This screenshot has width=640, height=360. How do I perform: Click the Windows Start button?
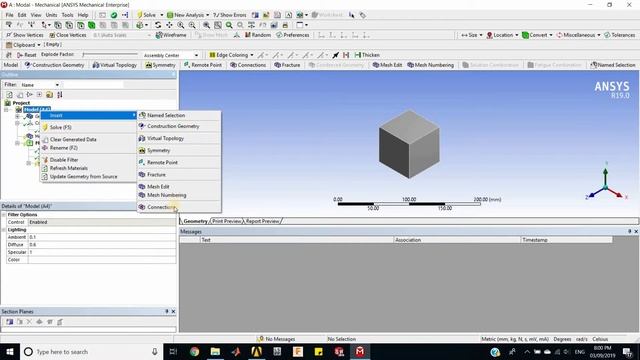(x=10, y=351)
